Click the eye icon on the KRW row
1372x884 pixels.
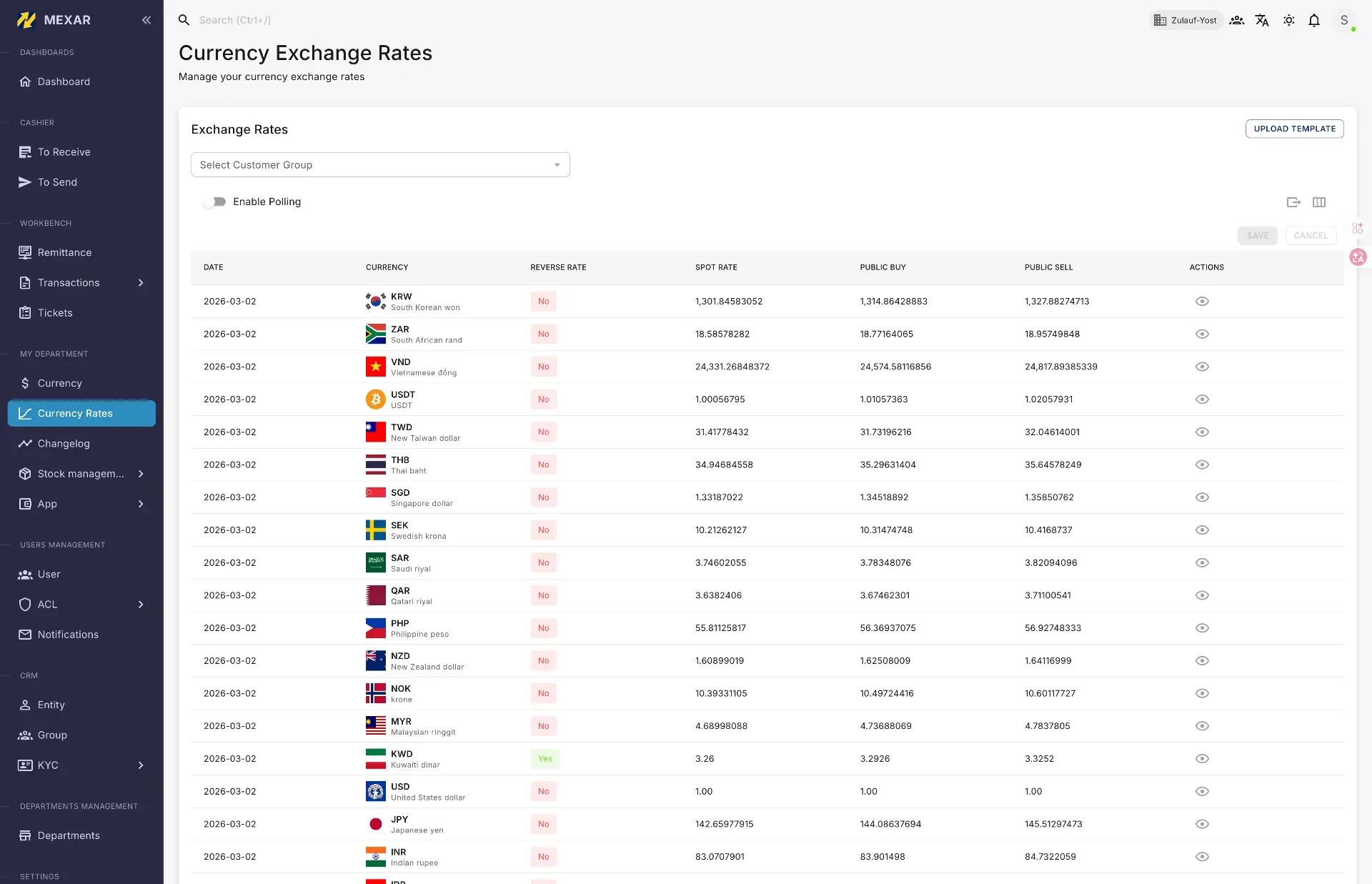point(1202,301)
